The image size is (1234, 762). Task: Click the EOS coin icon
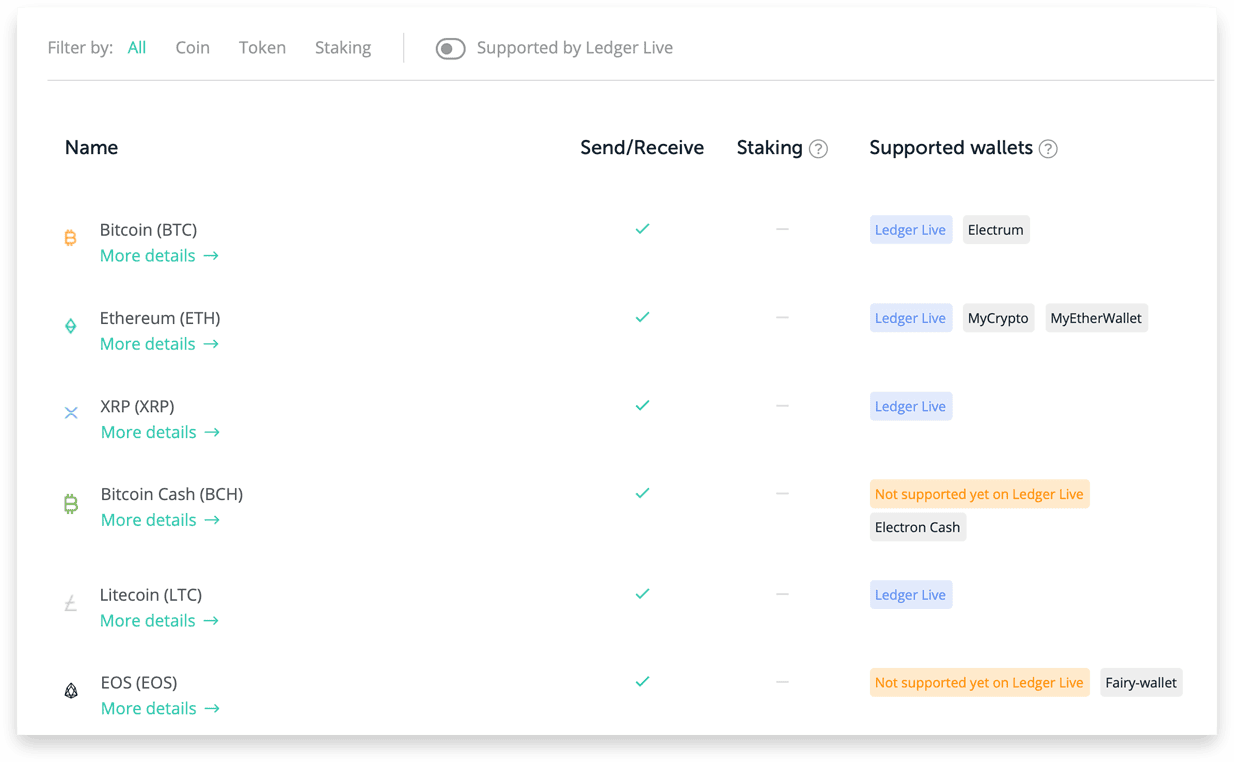click(x=71, y=691)
